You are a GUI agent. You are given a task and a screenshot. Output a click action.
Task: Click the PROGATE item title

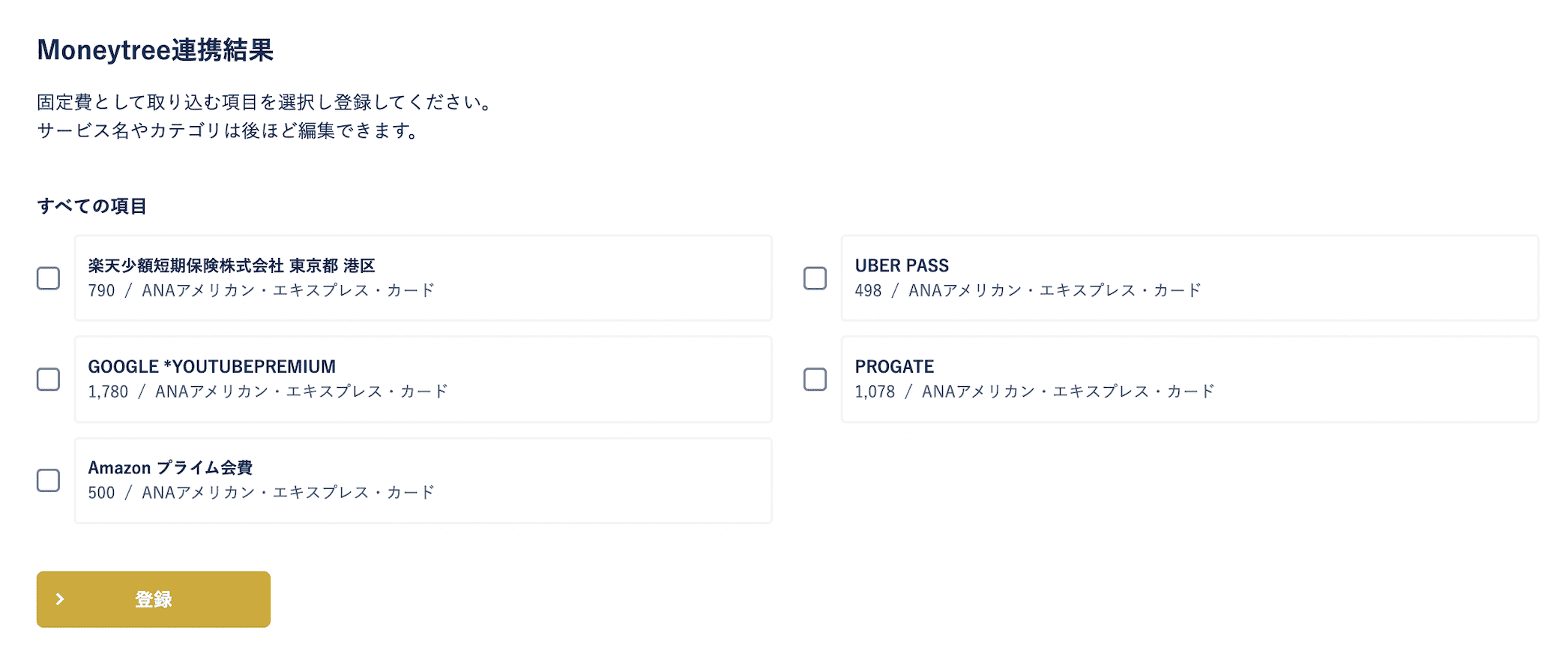[x=894, y=367]
